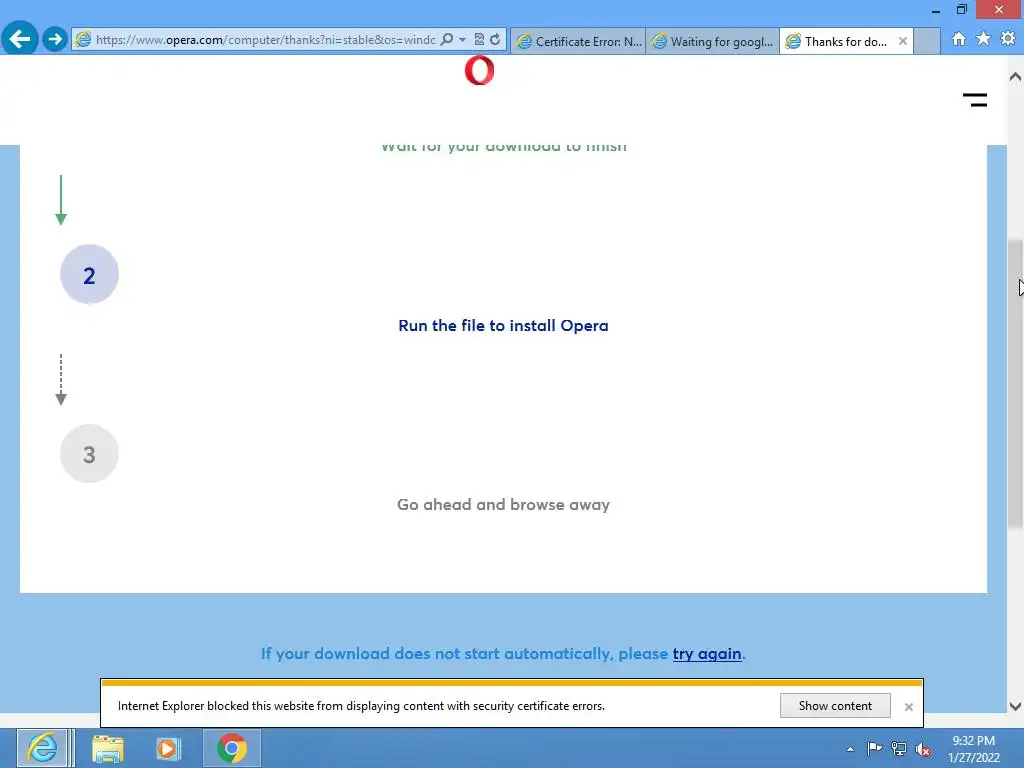Click the Go ahead and browse away text
This screenshot has width=1024, height=768.
click(x=504, y=504)
